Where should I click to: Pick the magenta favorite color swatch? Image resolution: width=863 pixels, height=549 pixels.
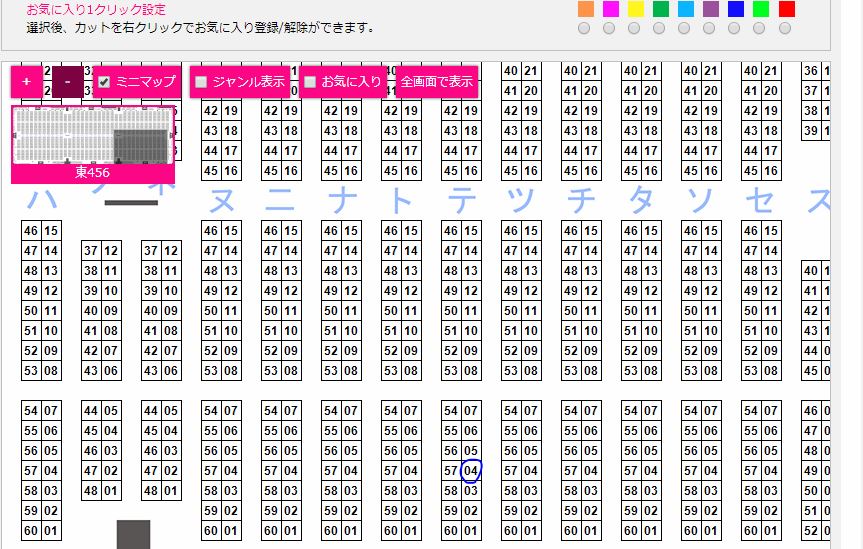(611, 9)
